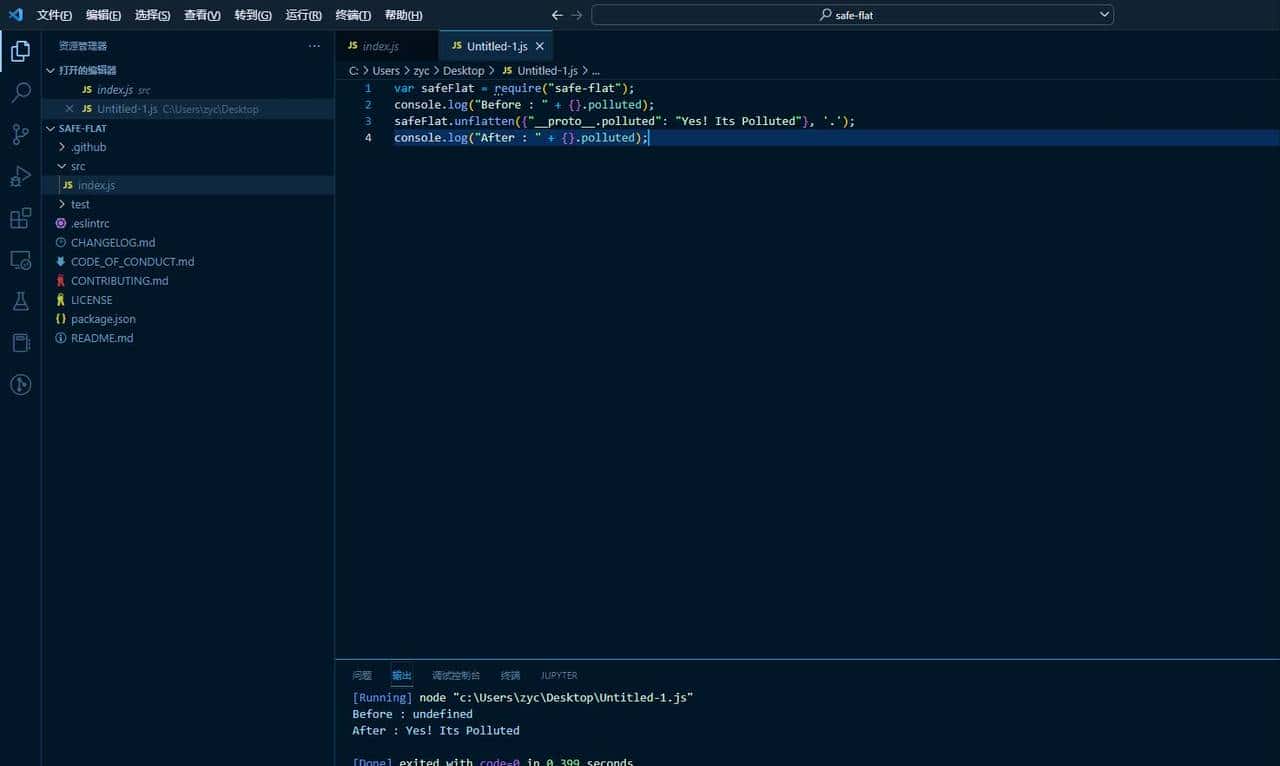Open the Run and Debug view
The height and width of the screenshot is (766, 1280).
click(x=20, y=176)
